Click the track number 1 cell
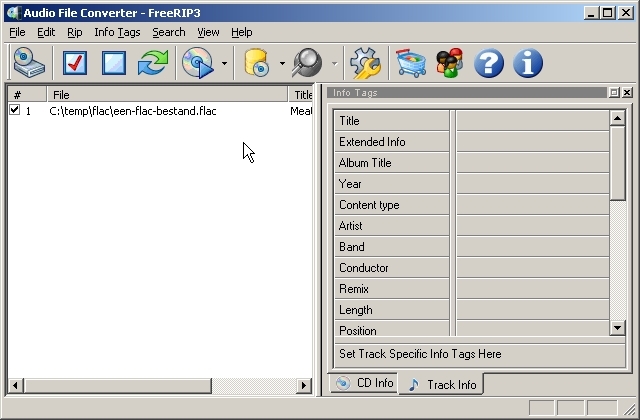Image resolution: width=640 pixels, height=420 pixels. [28, 111]
